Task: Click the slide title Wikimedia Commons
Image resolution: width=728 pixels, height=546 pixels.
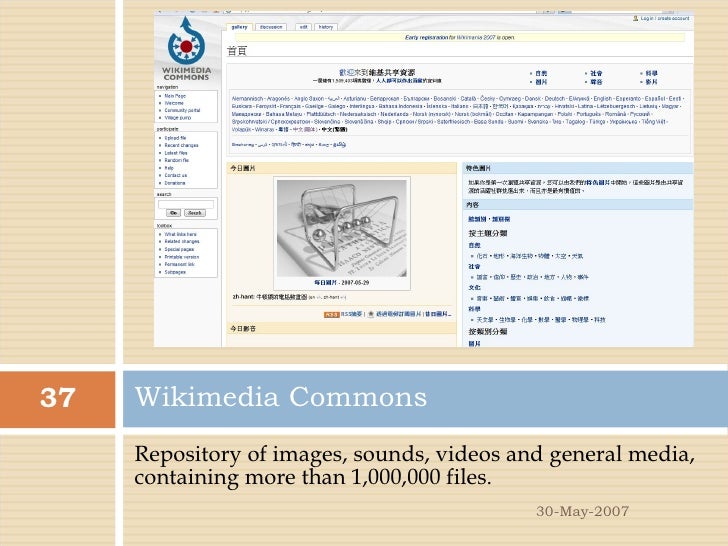Action: tap(280, 397)
